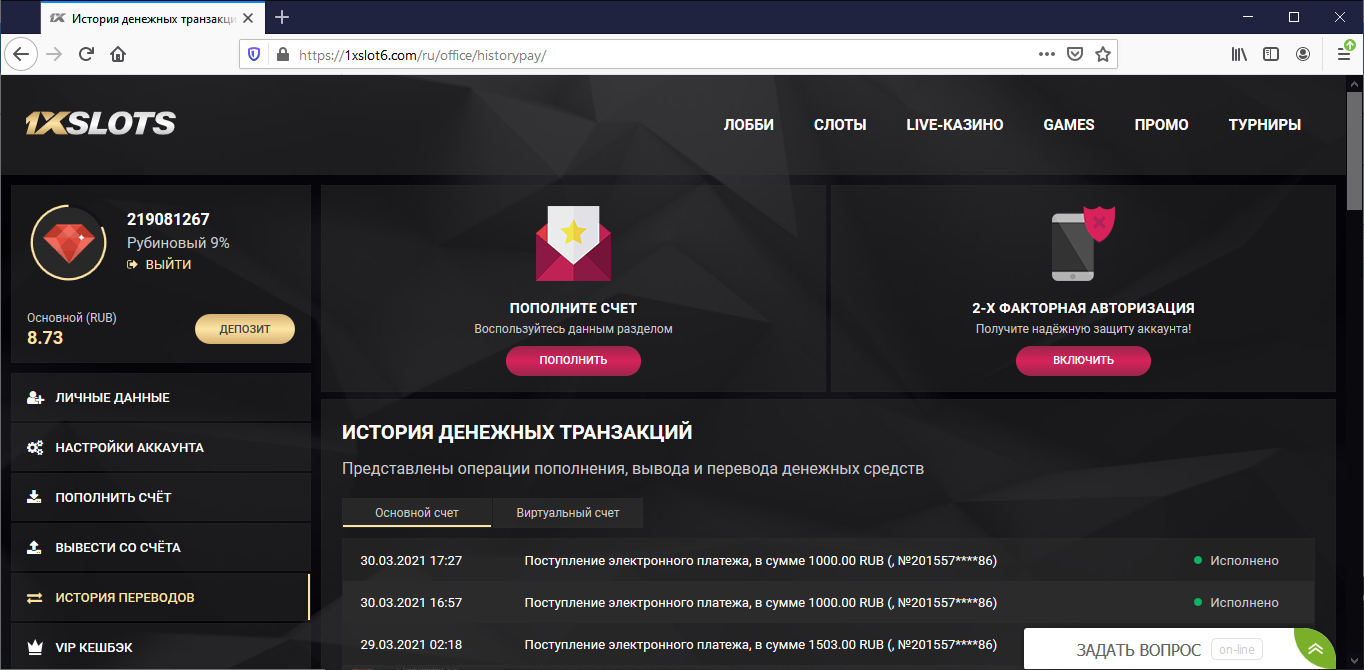The height and width of the screenshot is (670, 1364).
Task: Open the Firefox account avatar icon
Action: coord(1303,54)
